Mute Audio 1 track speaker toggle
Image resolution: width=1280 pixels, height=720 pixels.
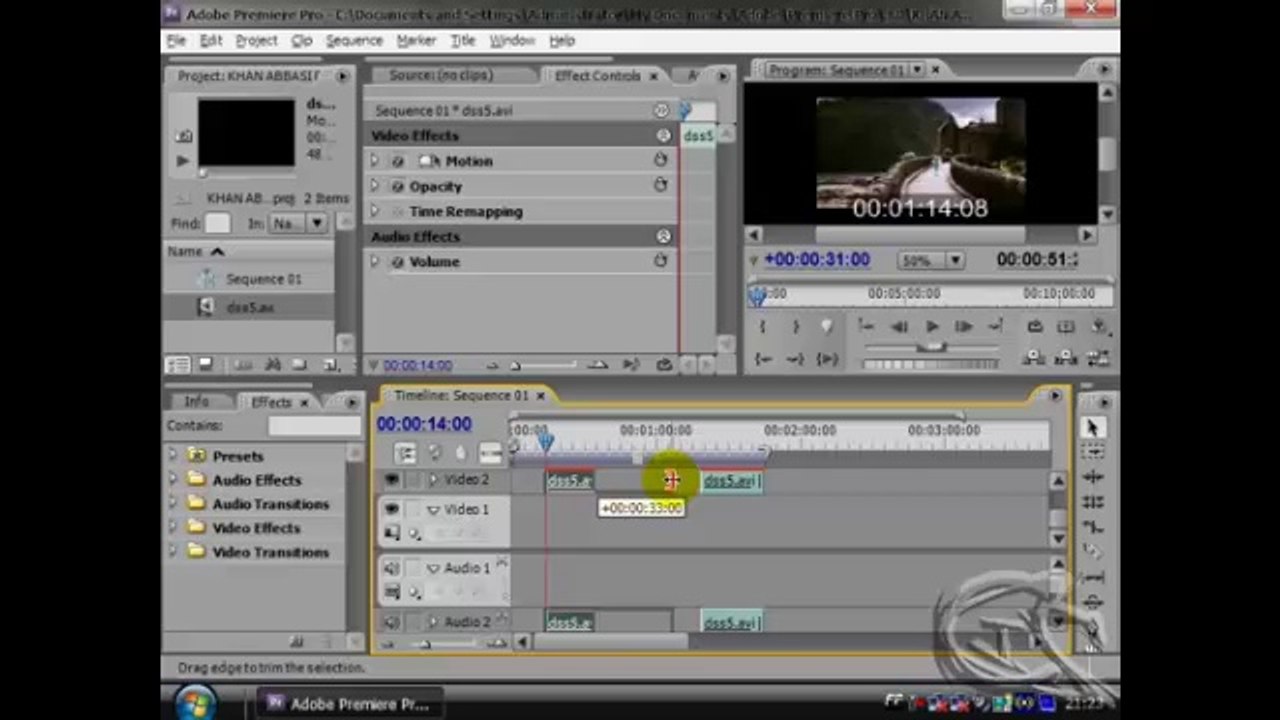391,568
